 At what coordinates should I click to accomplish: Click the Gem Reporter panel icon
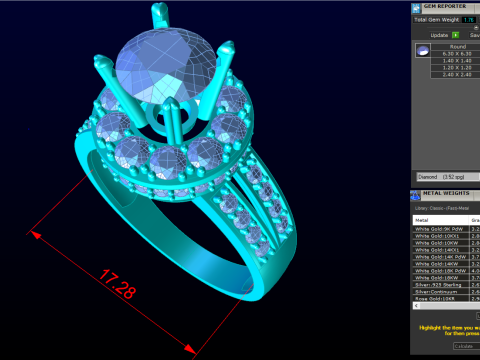click(416, 8)
